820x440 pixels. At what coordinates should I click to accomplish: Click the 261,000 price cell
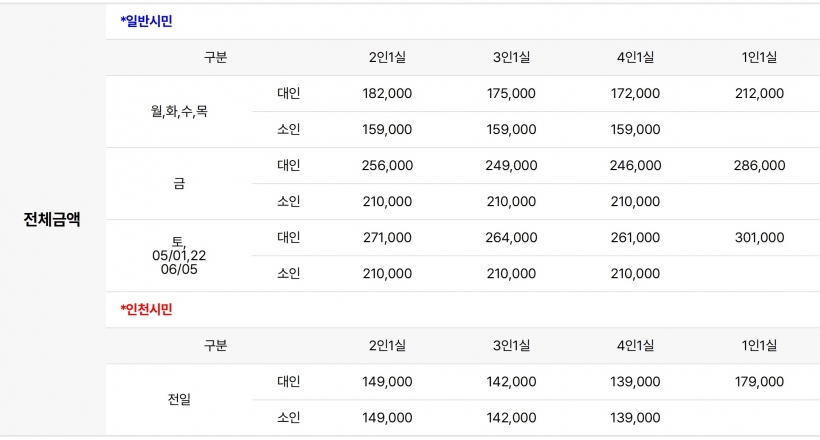pos(635,238)
